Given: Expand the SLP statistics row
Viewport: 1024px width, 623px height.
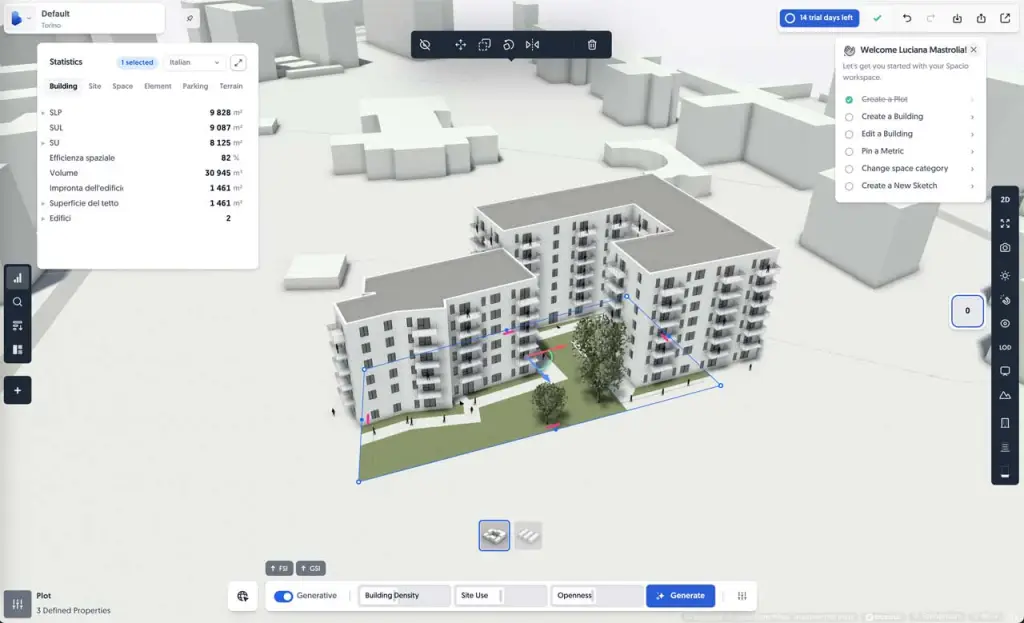Looking at the screenshot, I should 44,112.
